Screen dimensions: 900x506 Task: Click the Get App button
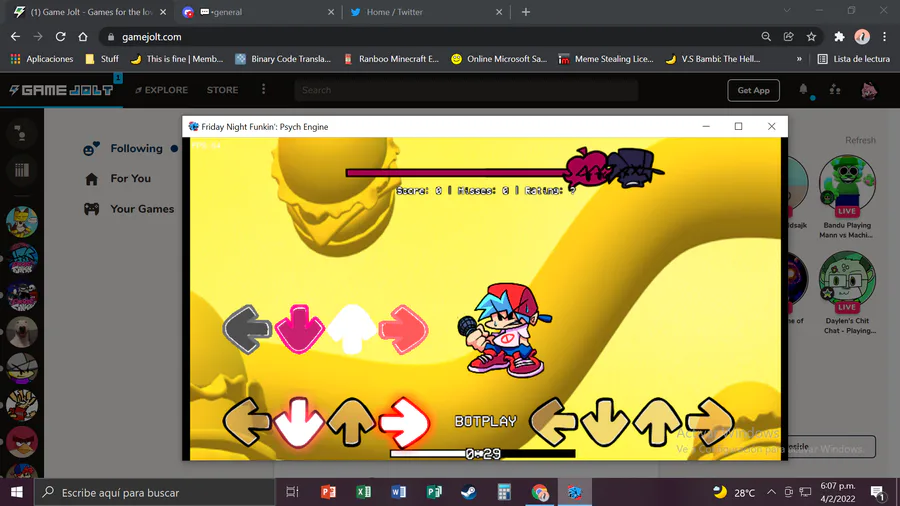[x=753, y=90]
